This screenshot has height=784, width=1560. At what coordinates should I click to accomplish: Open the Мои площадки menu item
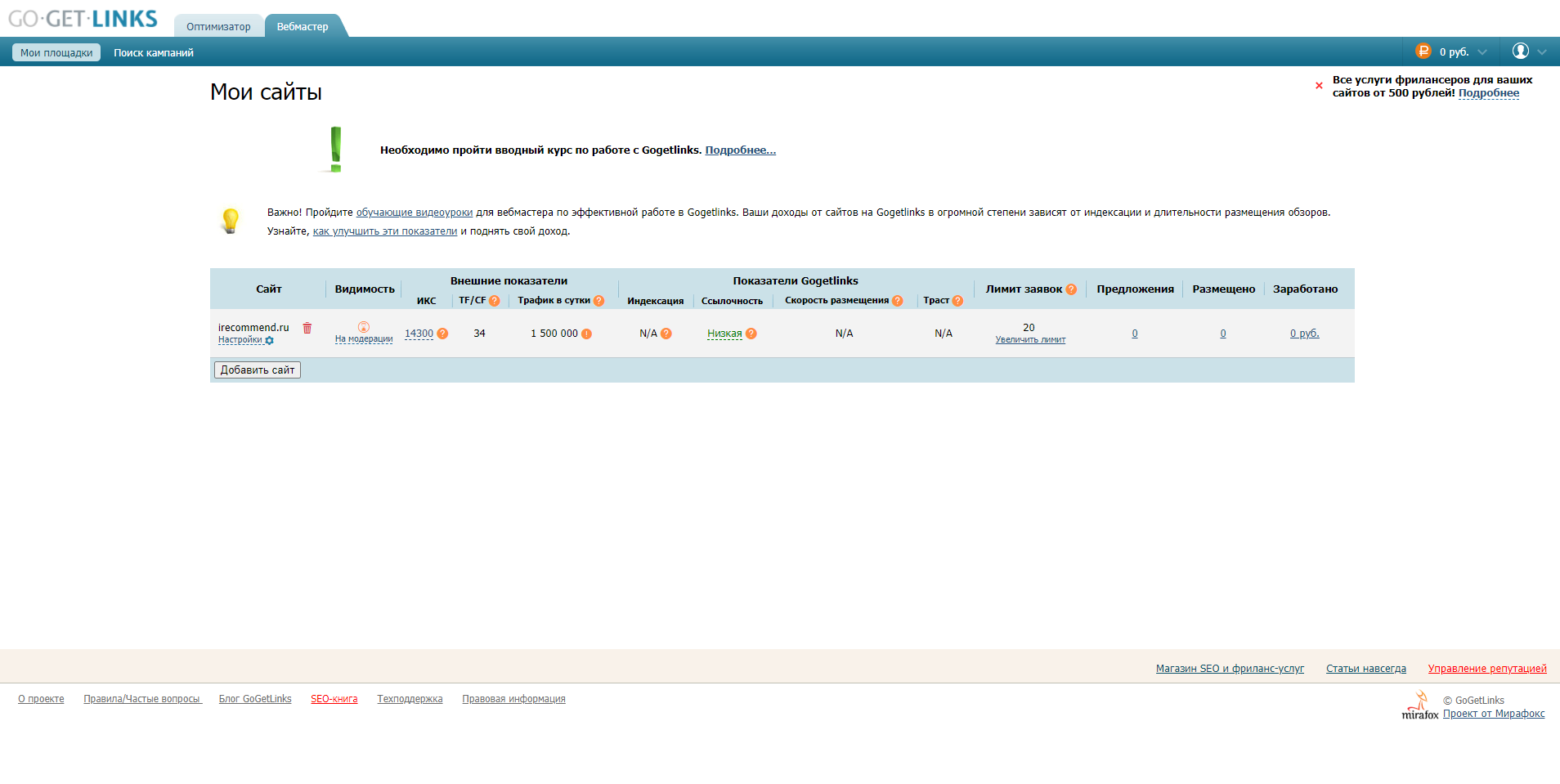(x=56, y=52)
